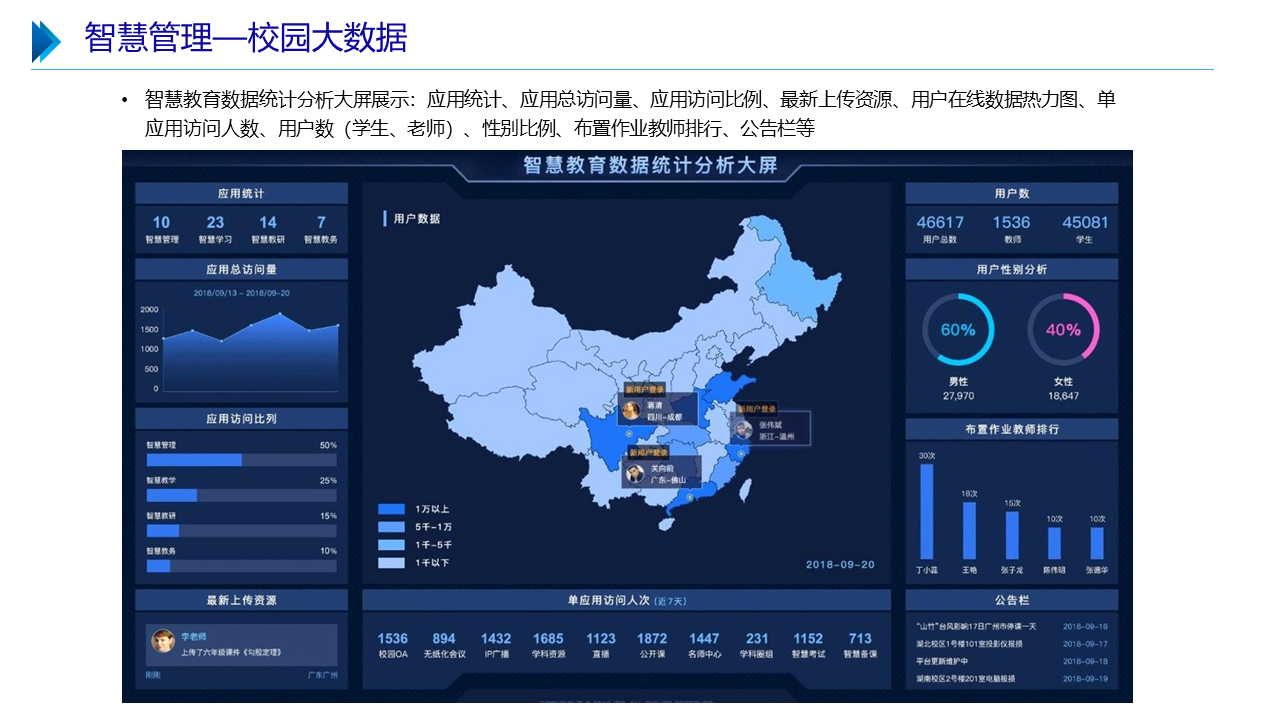The width and height of the screenshot is (1280, 720).
Task: Click the 40% female donut chart
Action: click(x=1063, y=330)
